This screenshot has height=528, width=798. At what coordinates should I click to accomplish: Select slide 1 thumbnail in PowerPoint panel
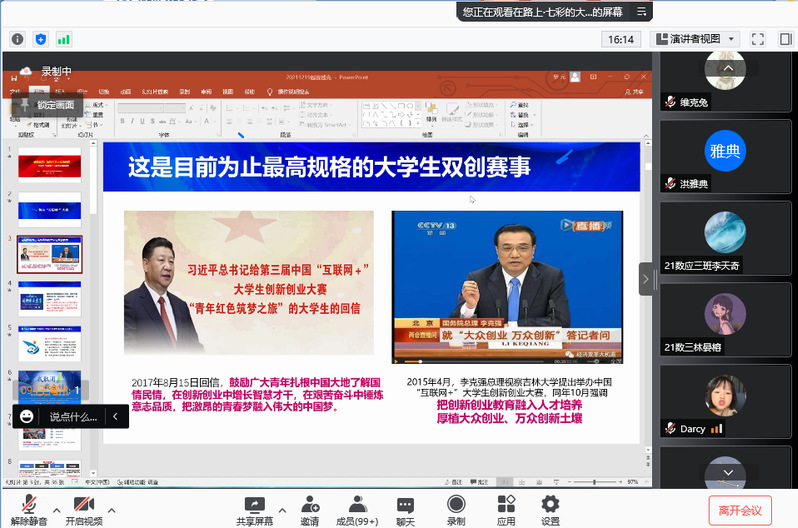(49, 165)
